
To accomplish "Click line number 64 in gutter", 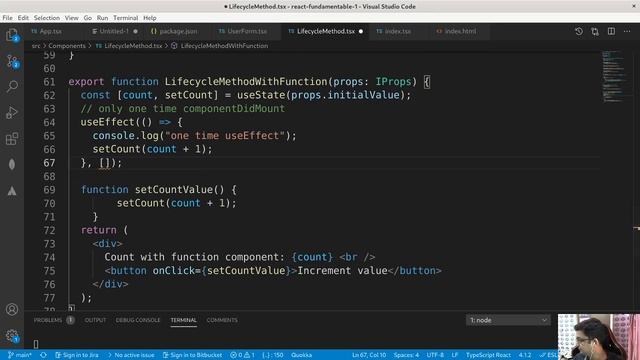I will coord(49,122).
